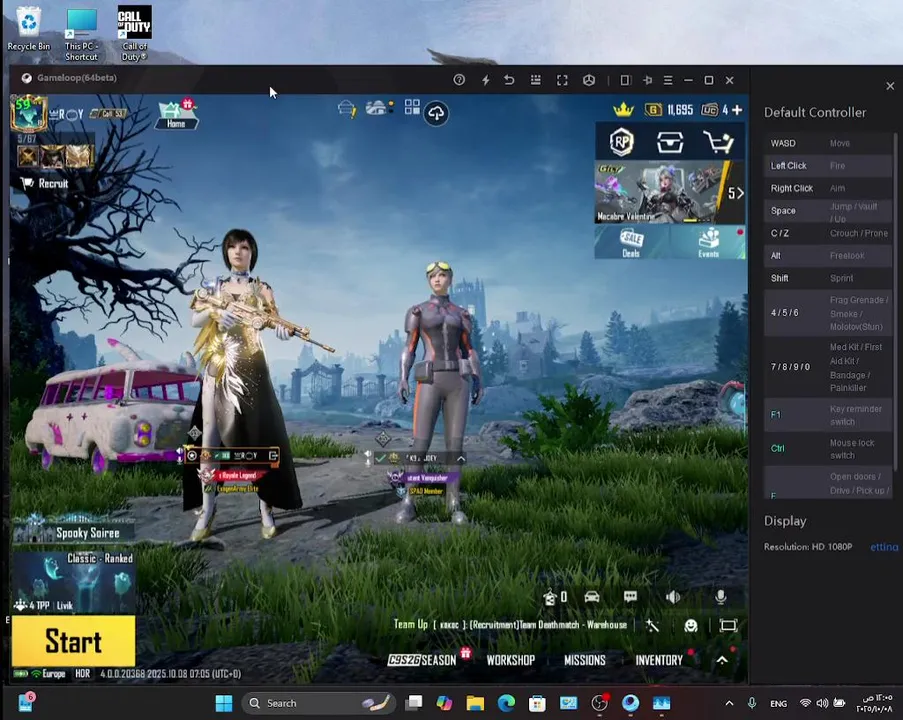Open the C9S26 SEASON tab

point(422,660)
